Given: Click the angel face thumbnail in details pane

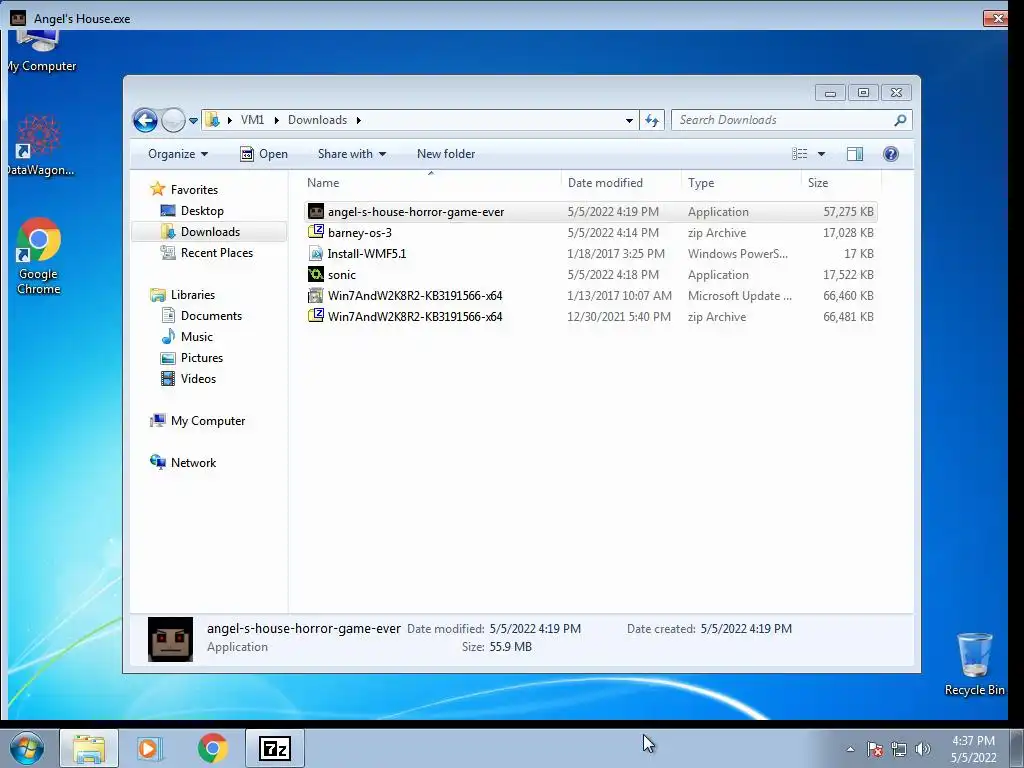Looking at the screenshot, I should click(170, 639).
